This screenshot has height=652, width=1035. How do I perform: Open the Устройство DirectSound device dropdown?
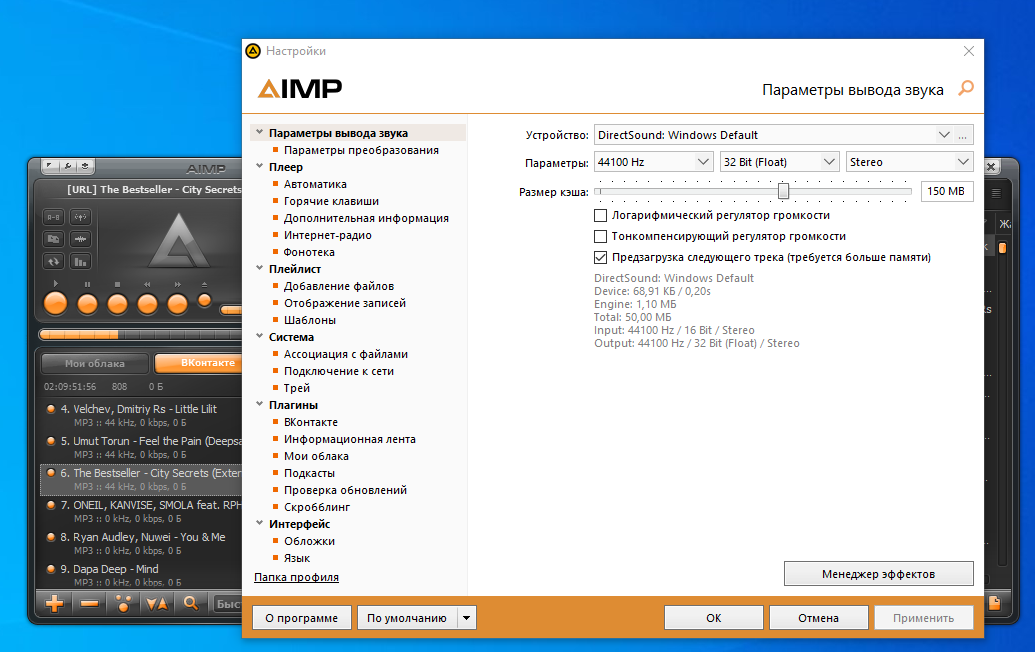pos(944,135)
